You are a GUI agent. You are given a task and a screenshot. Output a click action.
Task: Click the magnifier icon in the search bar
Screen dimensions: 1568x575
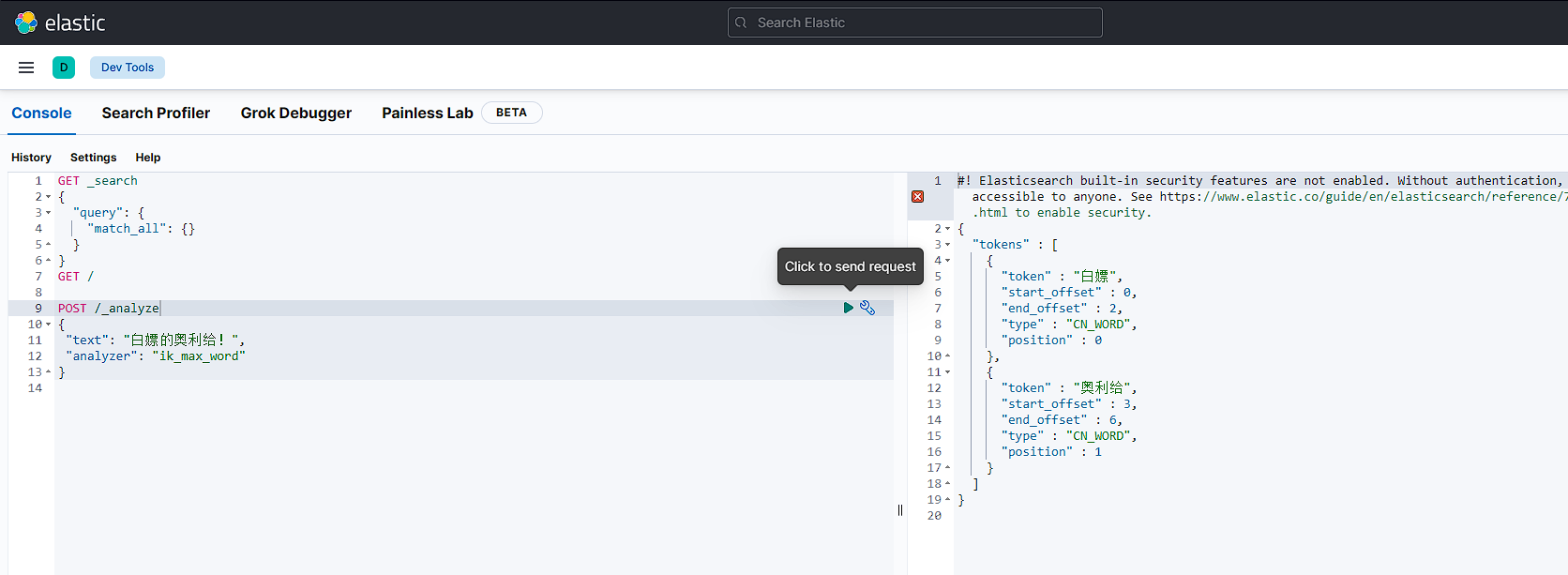pyautogui.click(x=741, y=23)
